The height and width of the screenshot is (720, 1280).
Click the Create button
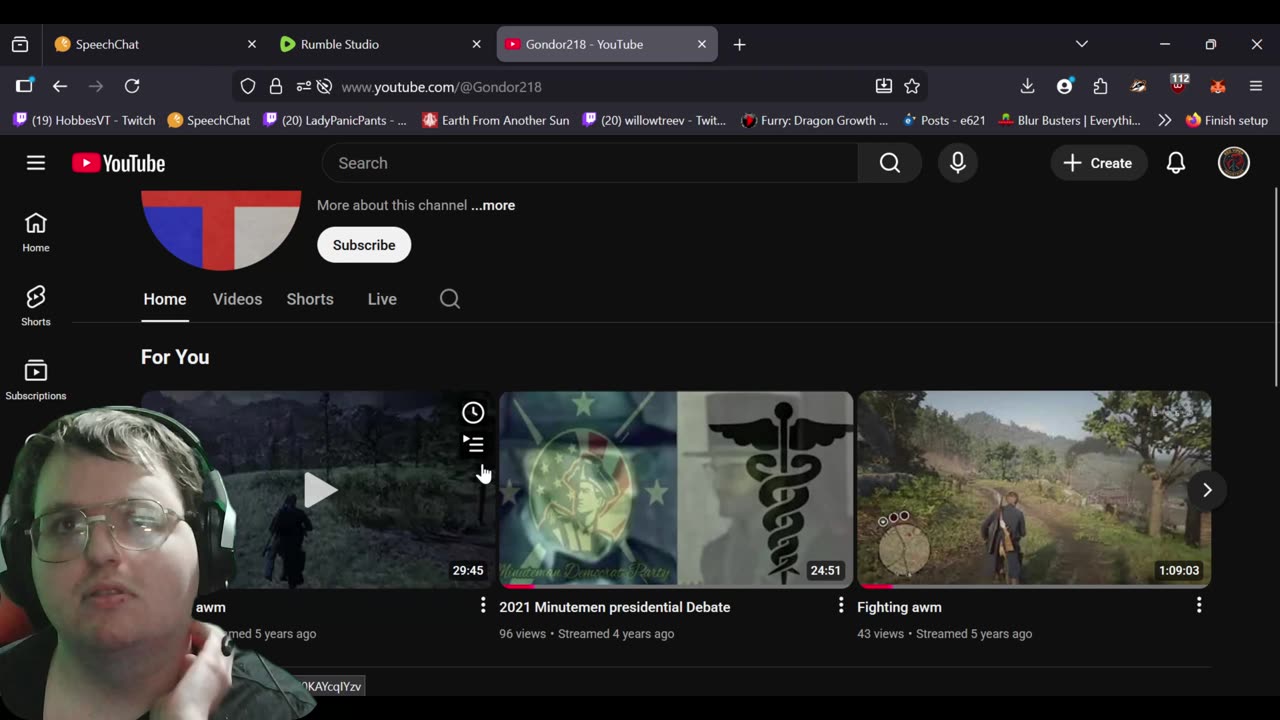[x=1098, y=163]
